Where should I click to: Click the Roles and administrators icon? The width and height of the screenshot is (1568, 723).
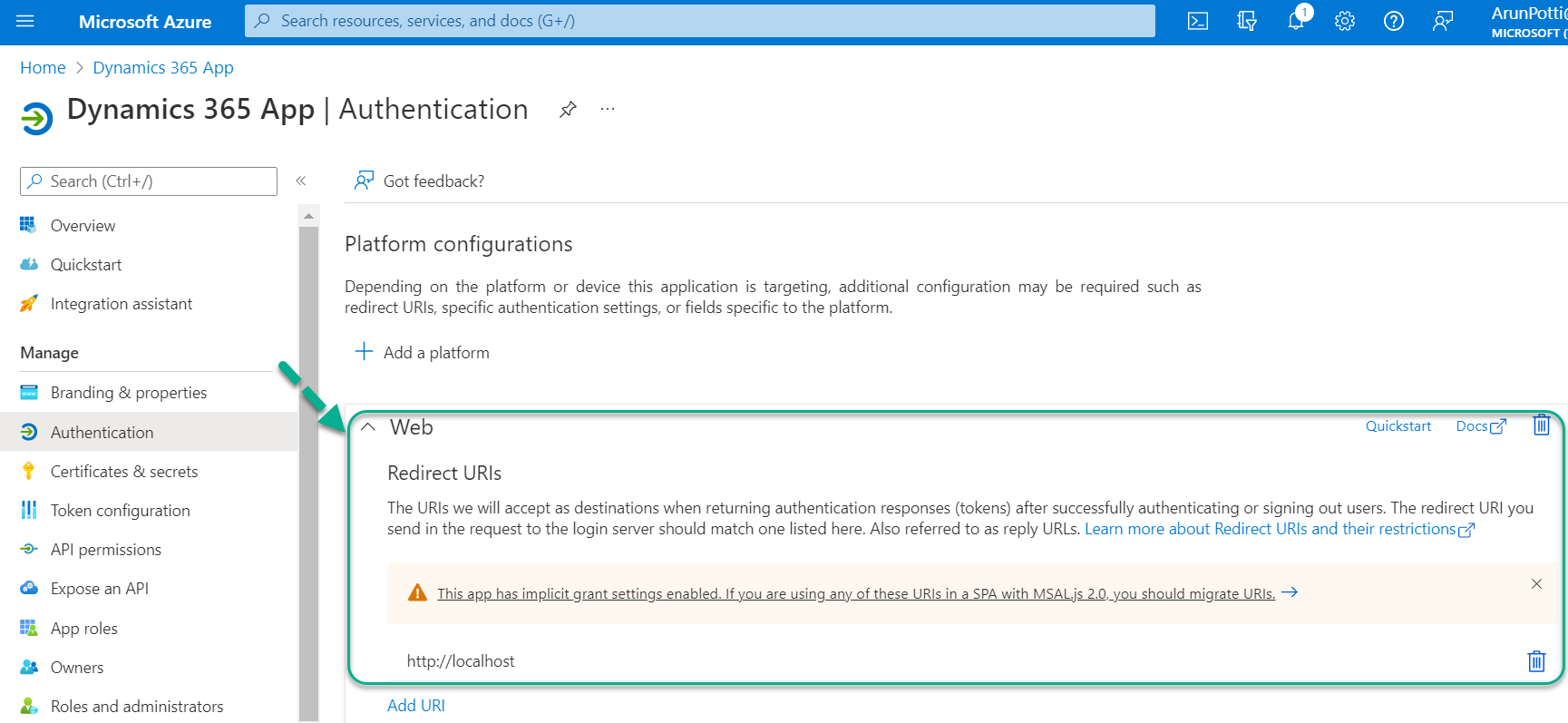click(x=29, y=706)
